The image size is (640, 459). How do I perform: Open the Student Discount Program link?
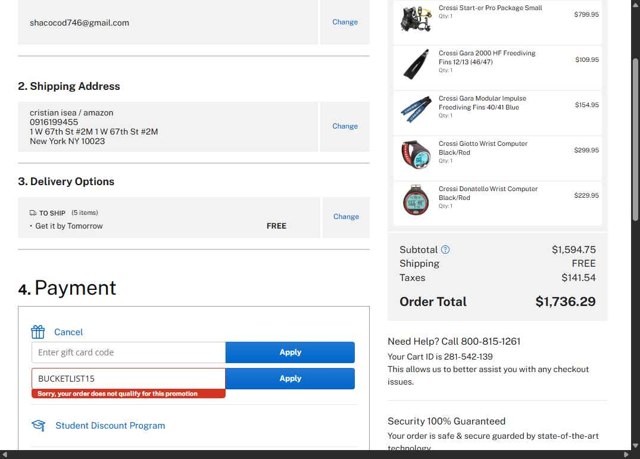[x=110, y=426]
